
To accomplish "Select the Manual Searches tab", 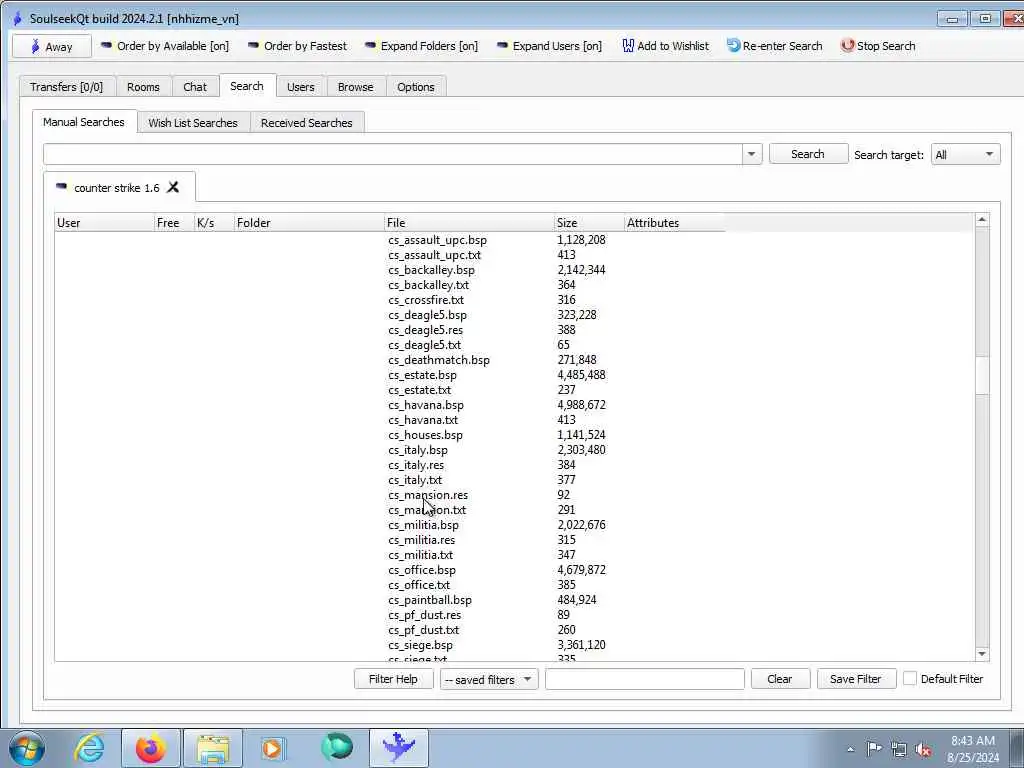I will click(x=84, y=122).
